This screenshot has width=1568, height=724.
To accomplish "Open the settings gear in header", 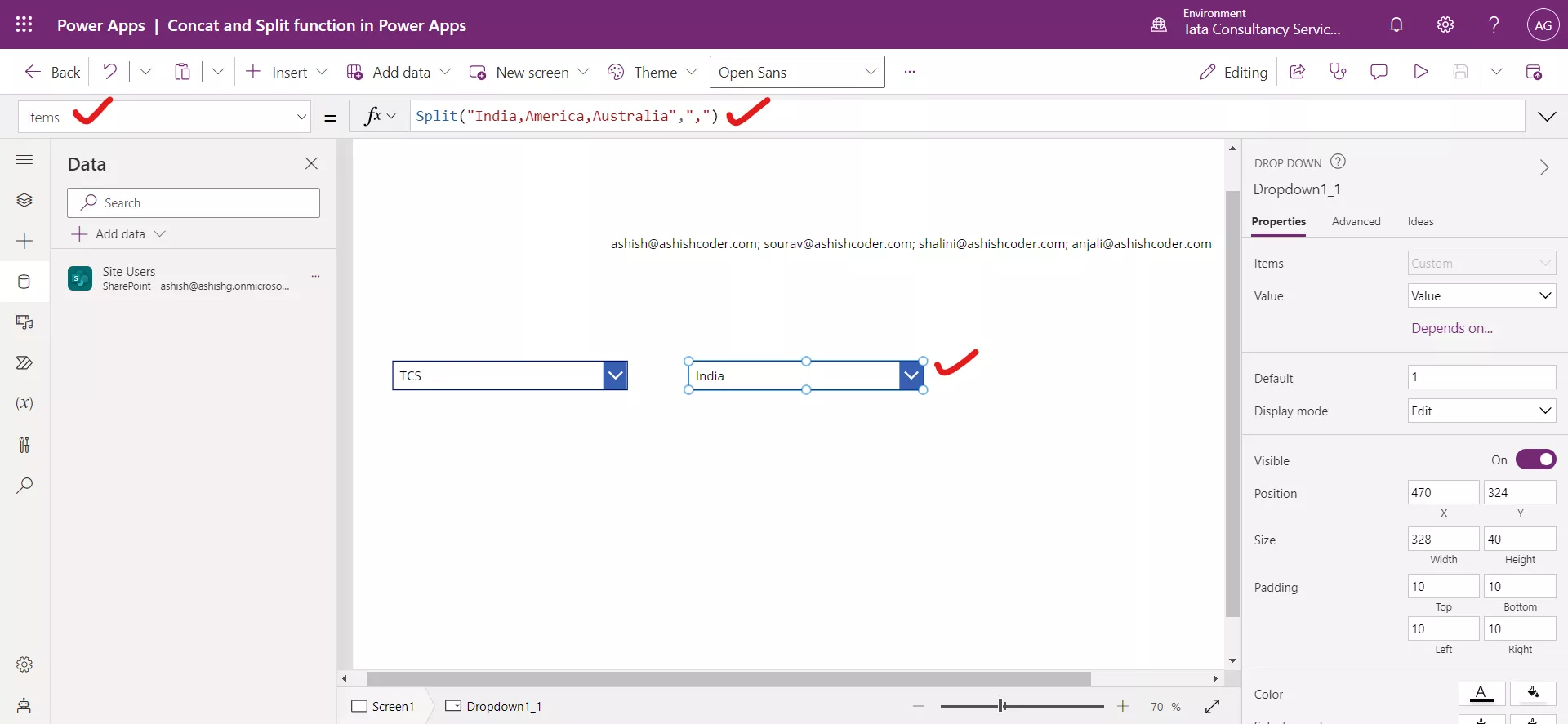I will 1445,24.
